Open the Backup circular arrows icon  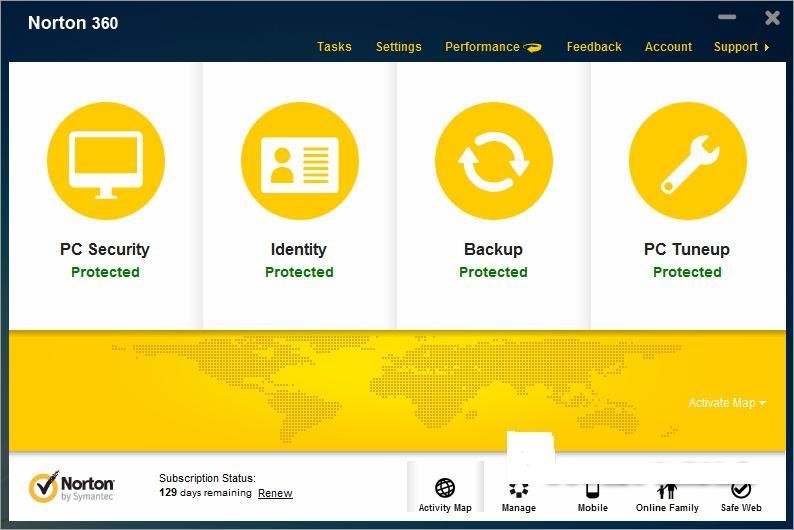[494, 161]
